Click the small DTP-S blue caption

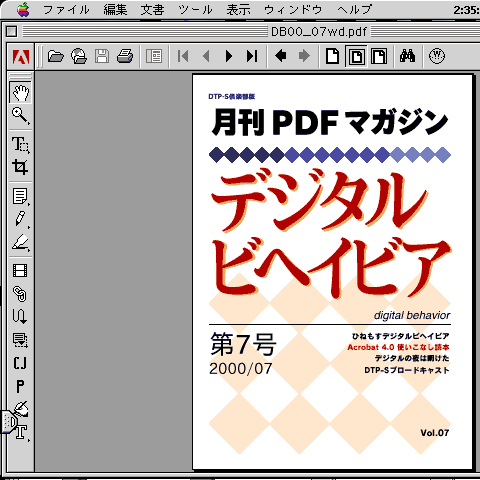(232, 97)
